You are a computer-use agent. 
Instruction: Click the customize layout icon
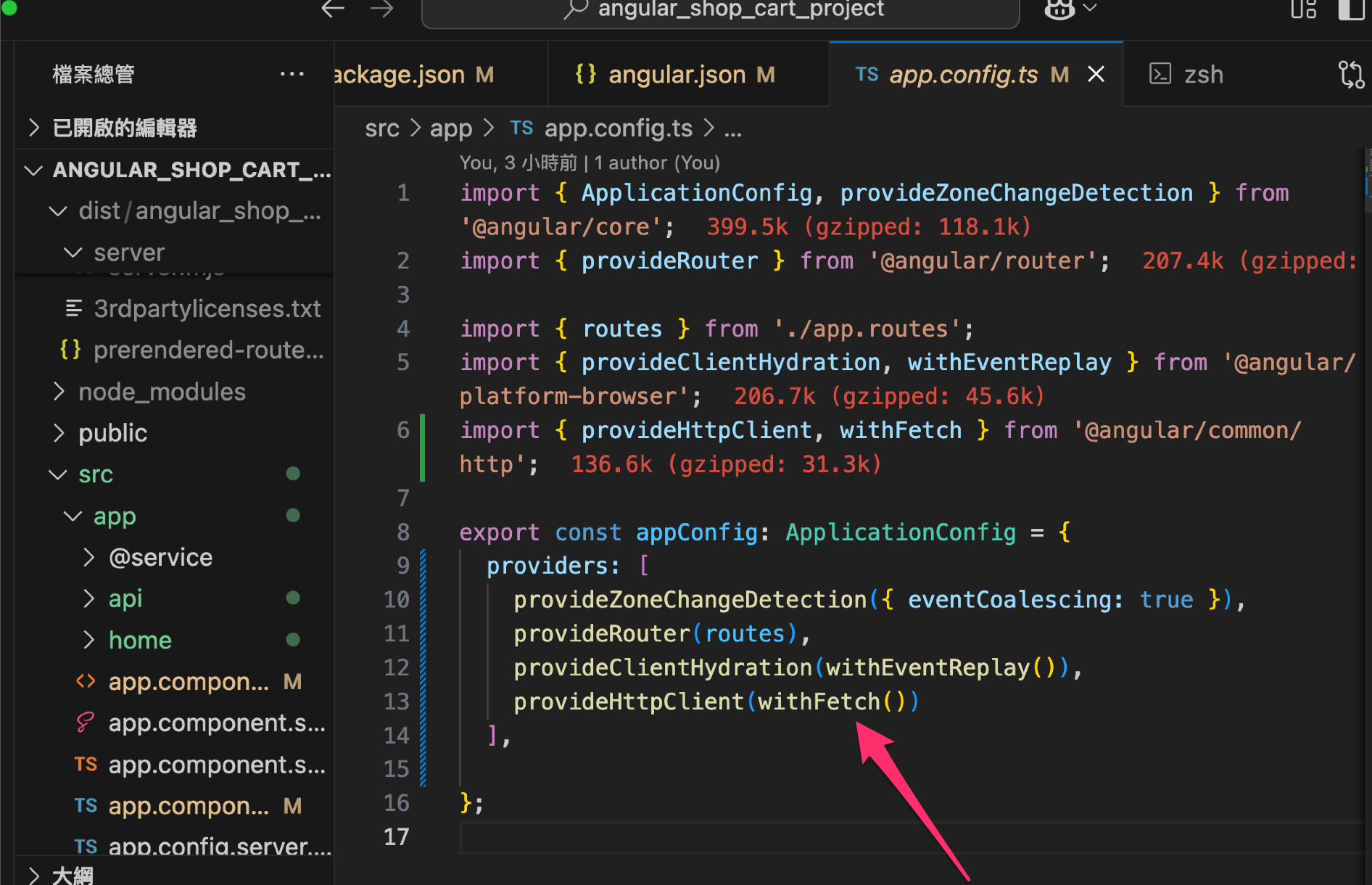tap(1303, 9)
